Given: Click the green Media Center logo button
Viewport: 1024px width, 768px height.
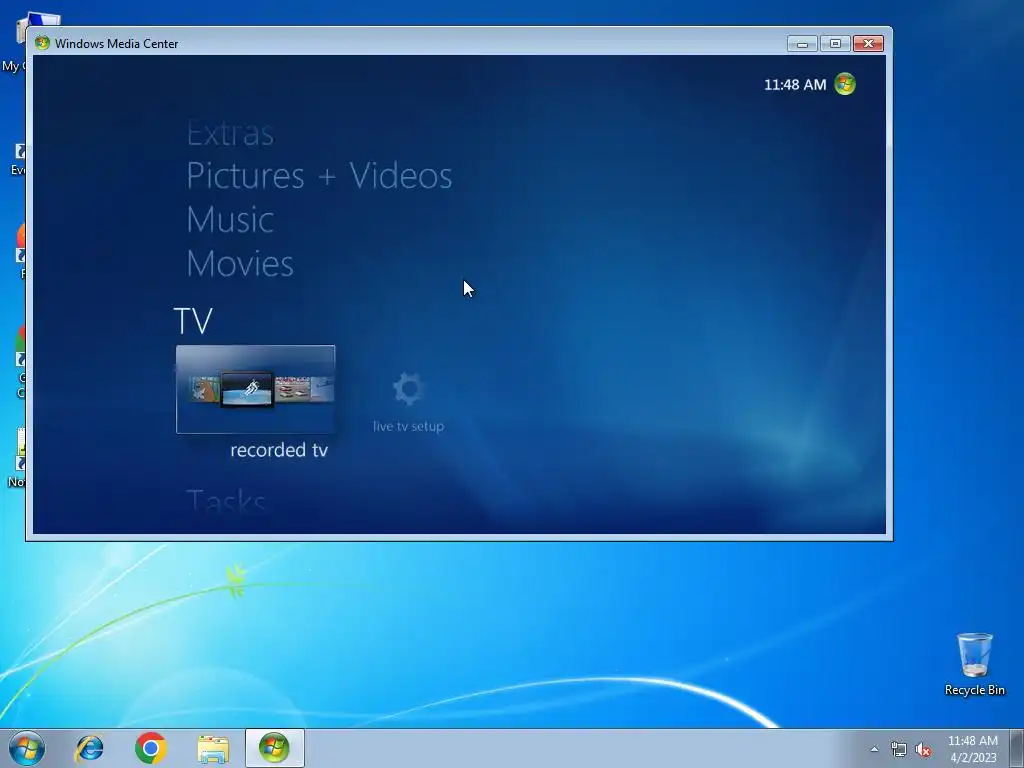Looking at the screenshot, I should point(845,84).
